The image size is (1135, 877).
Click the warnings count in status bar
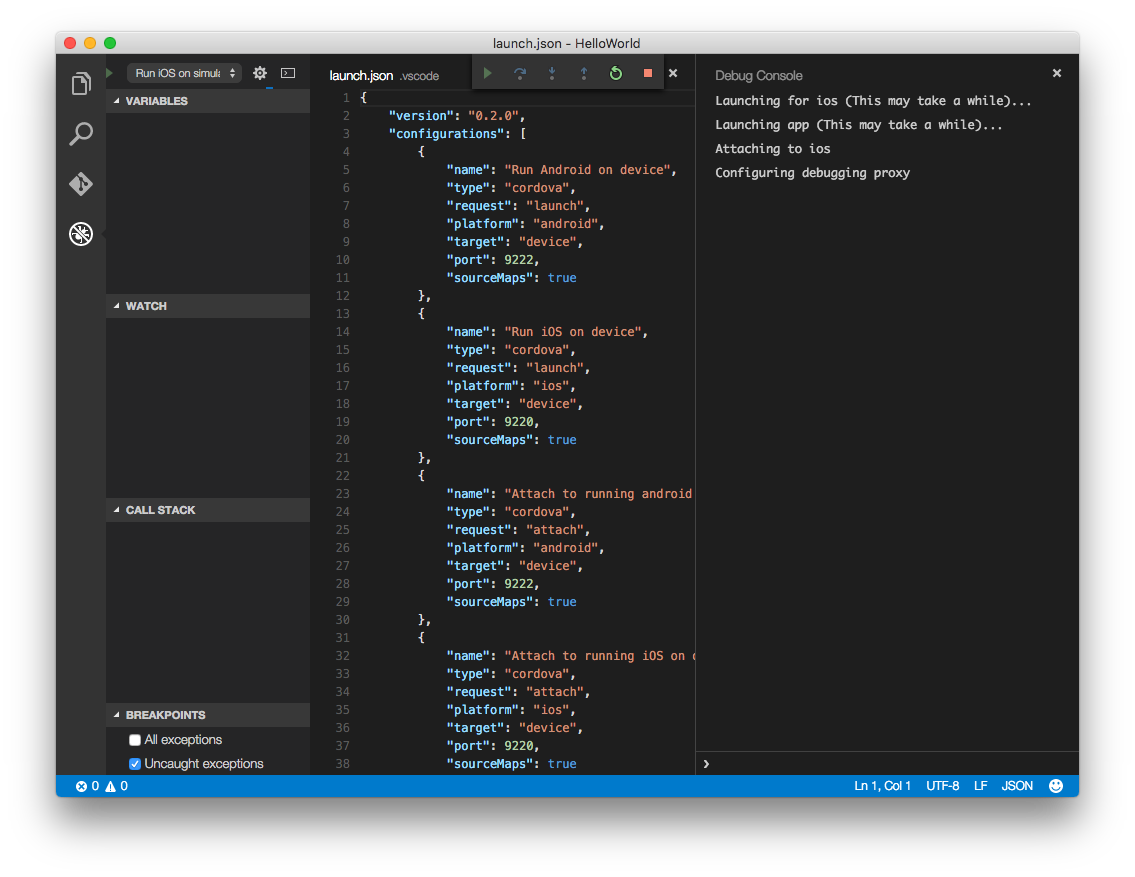(x=117, y=787)
